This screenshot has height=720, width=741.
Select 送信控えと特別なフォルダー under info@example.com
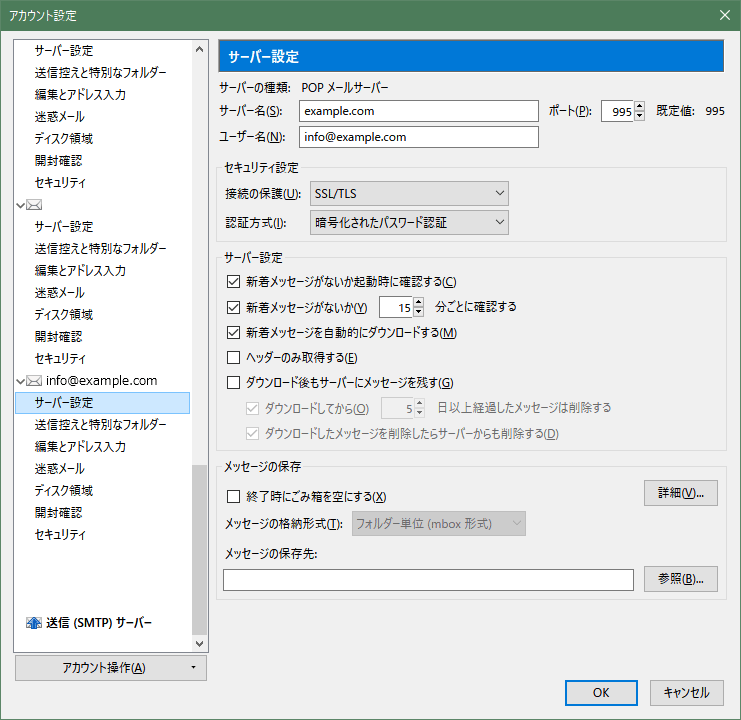point(100,425)
